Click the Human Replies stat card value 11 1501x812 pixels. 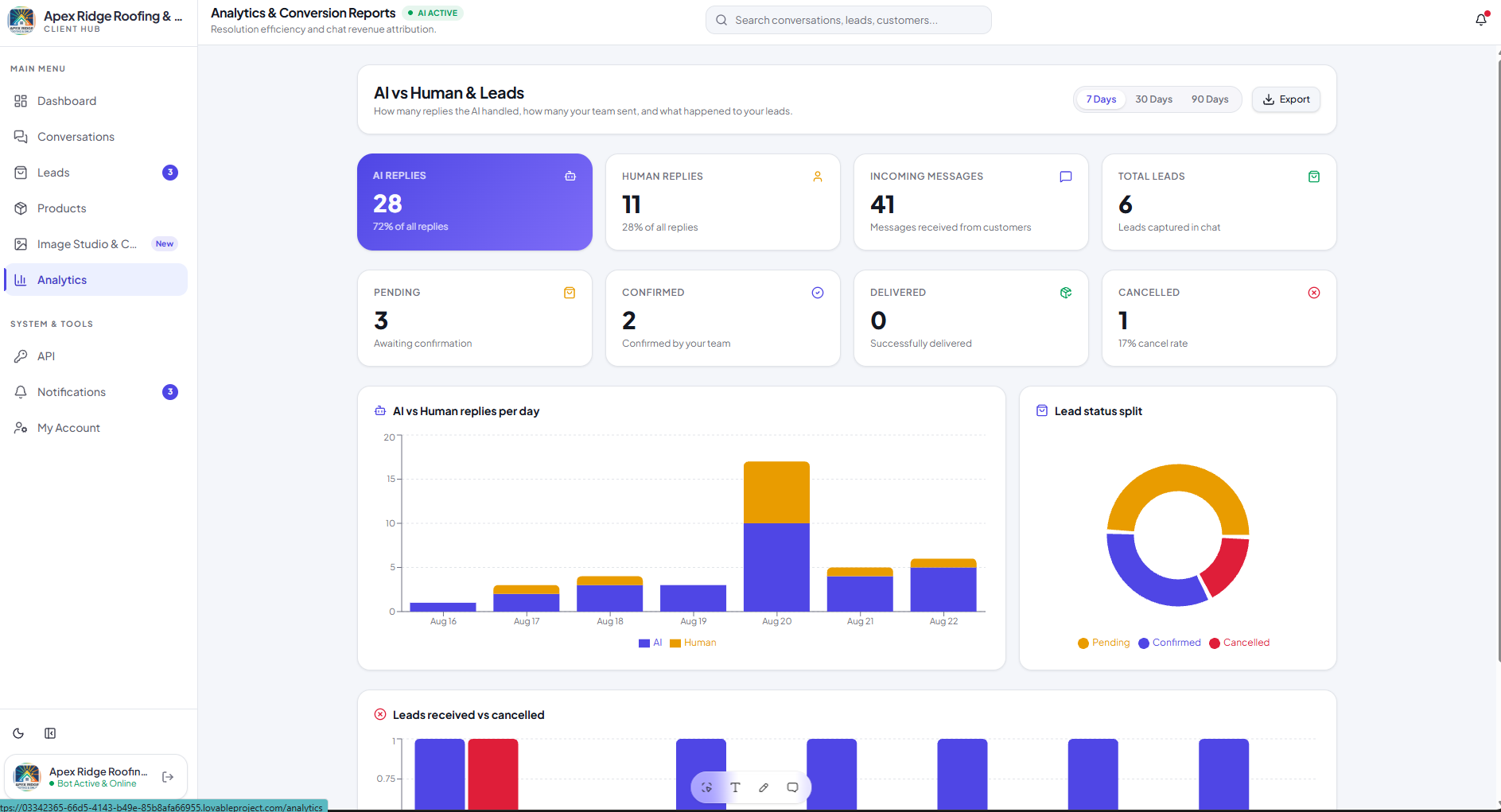pyautogui.click(x=632, y=204)
